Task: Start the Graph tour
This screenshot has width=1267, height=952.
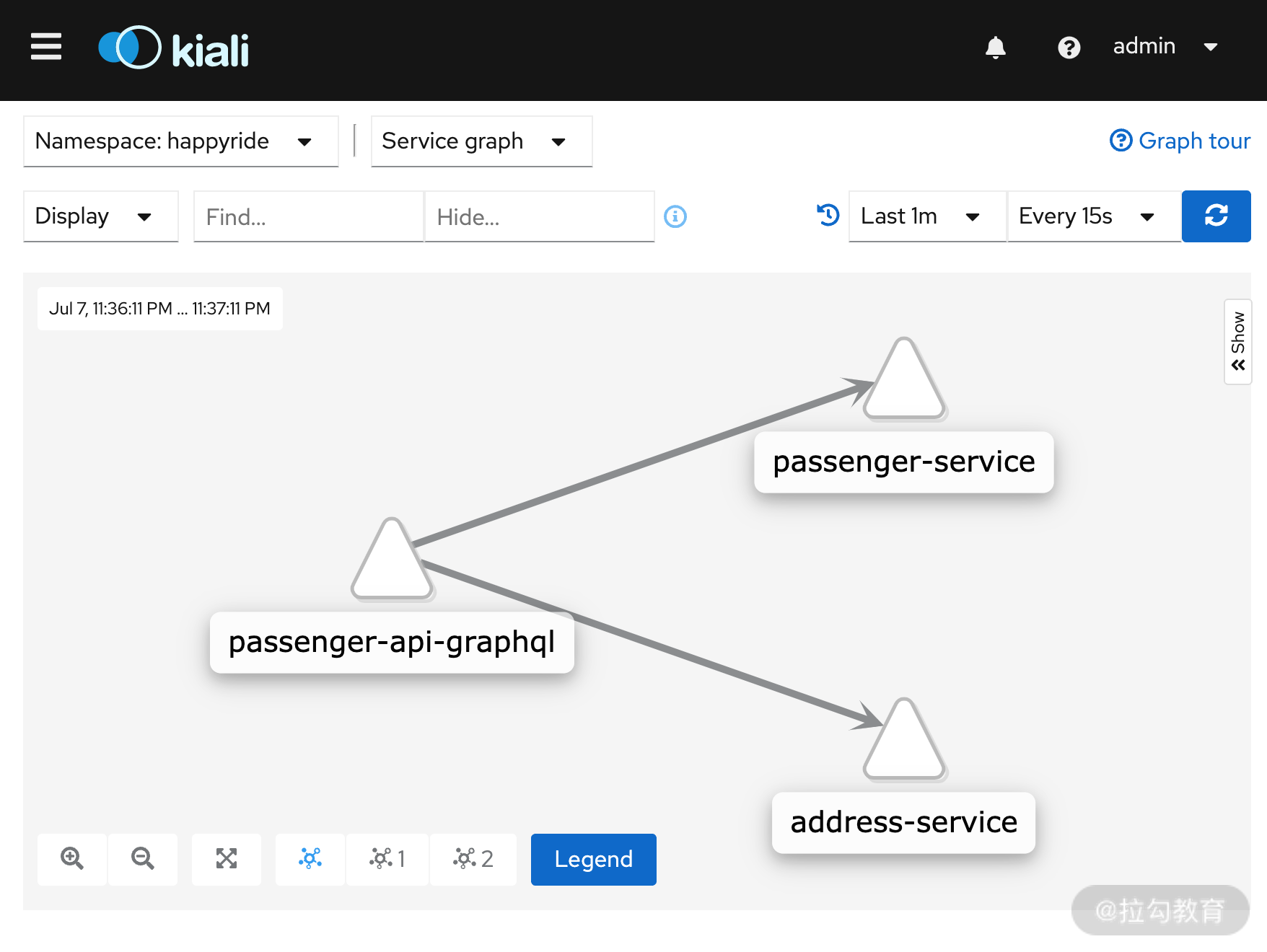Action: point(1180,141)
